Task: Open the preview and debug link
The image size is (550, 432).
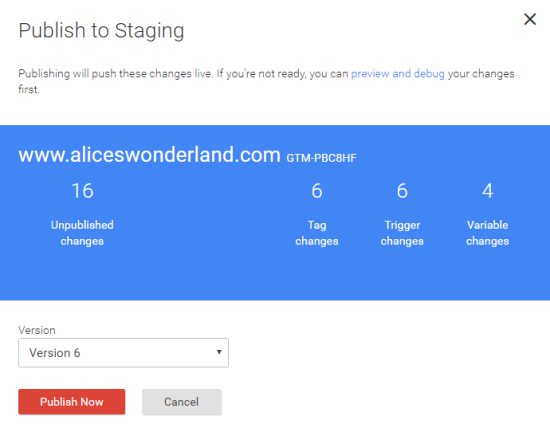Action: (x=398, y=74)
